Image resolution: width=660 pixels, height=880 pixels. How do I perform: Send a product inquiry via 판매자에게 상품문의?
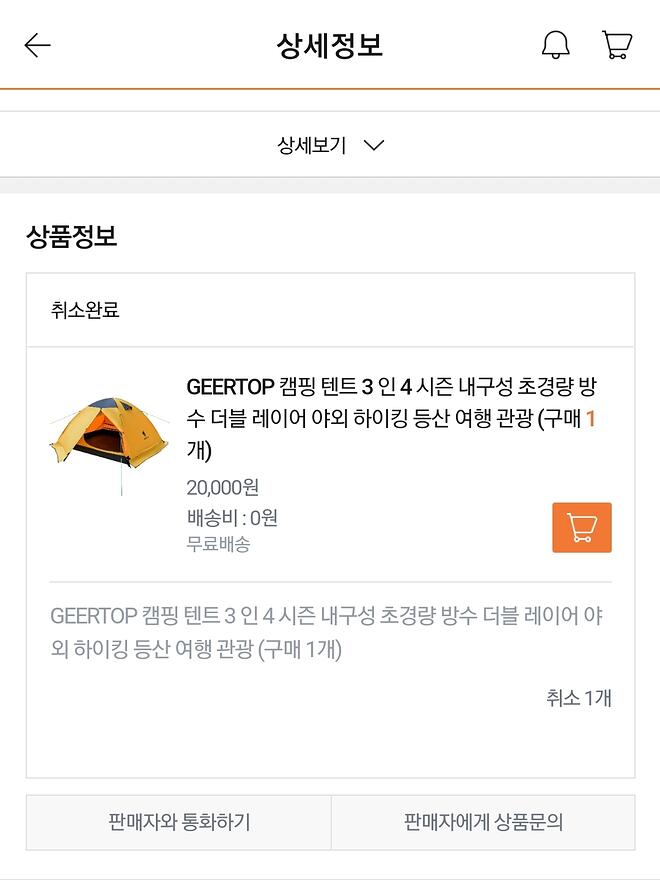(483, 823)
